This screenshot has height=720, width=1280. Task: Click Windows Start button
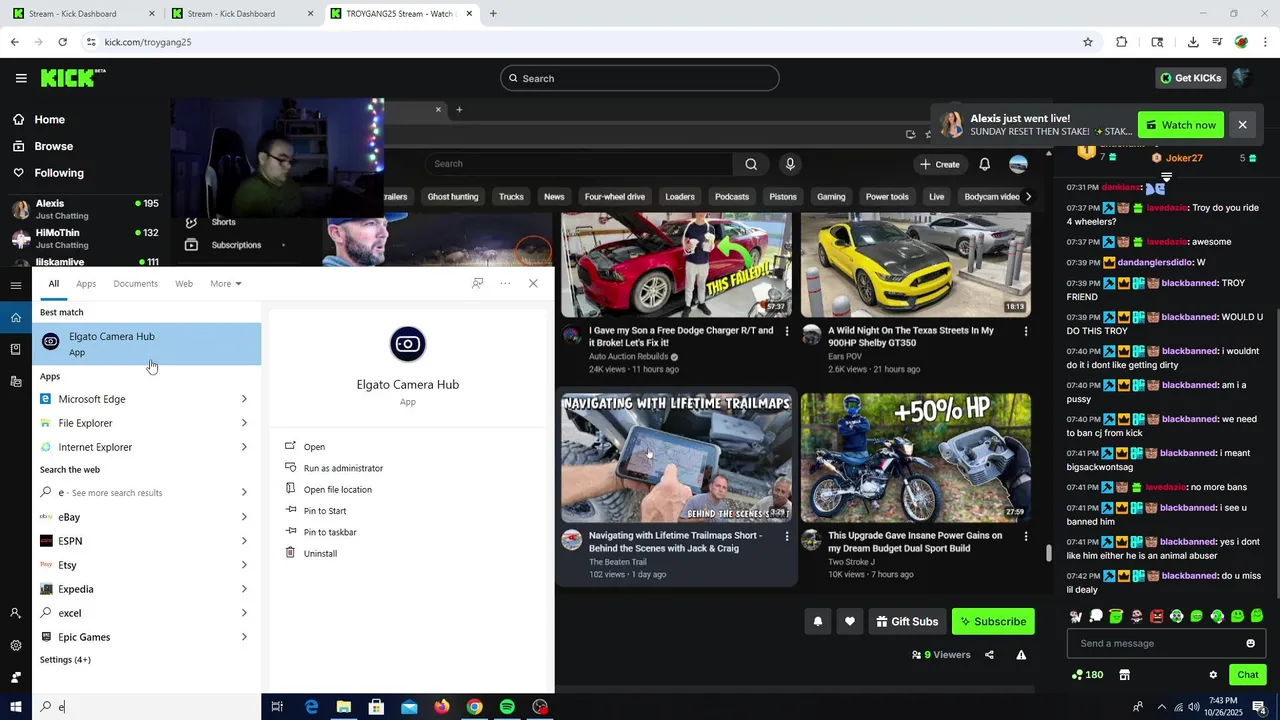(x=16, y=707)
